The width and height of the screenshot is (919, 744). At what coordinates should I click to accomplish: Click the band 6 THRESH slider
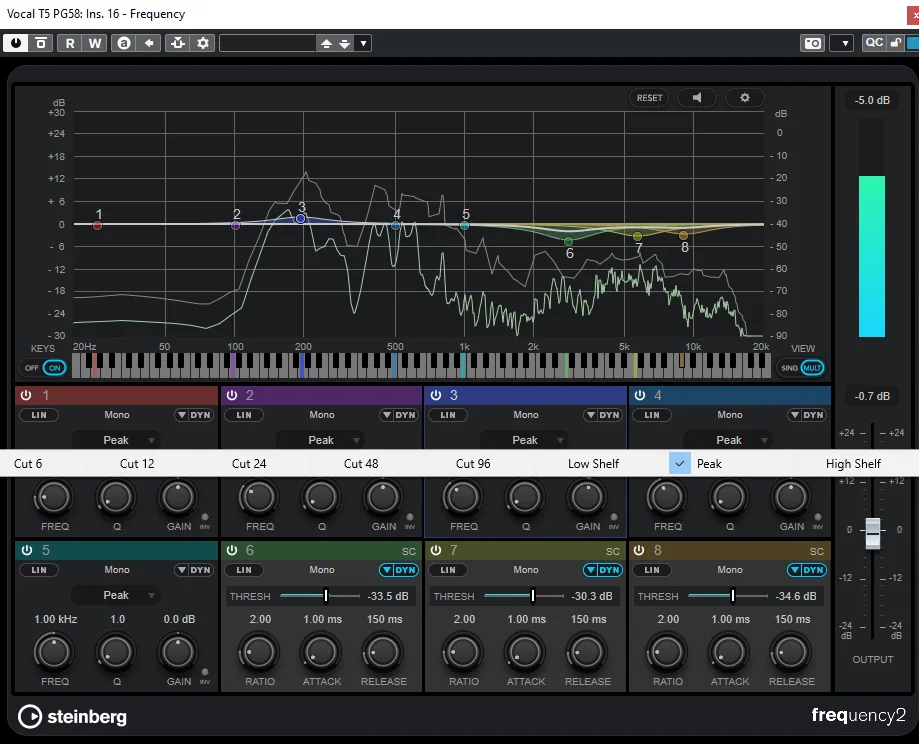pyautogui.click(x=320, y=596)
